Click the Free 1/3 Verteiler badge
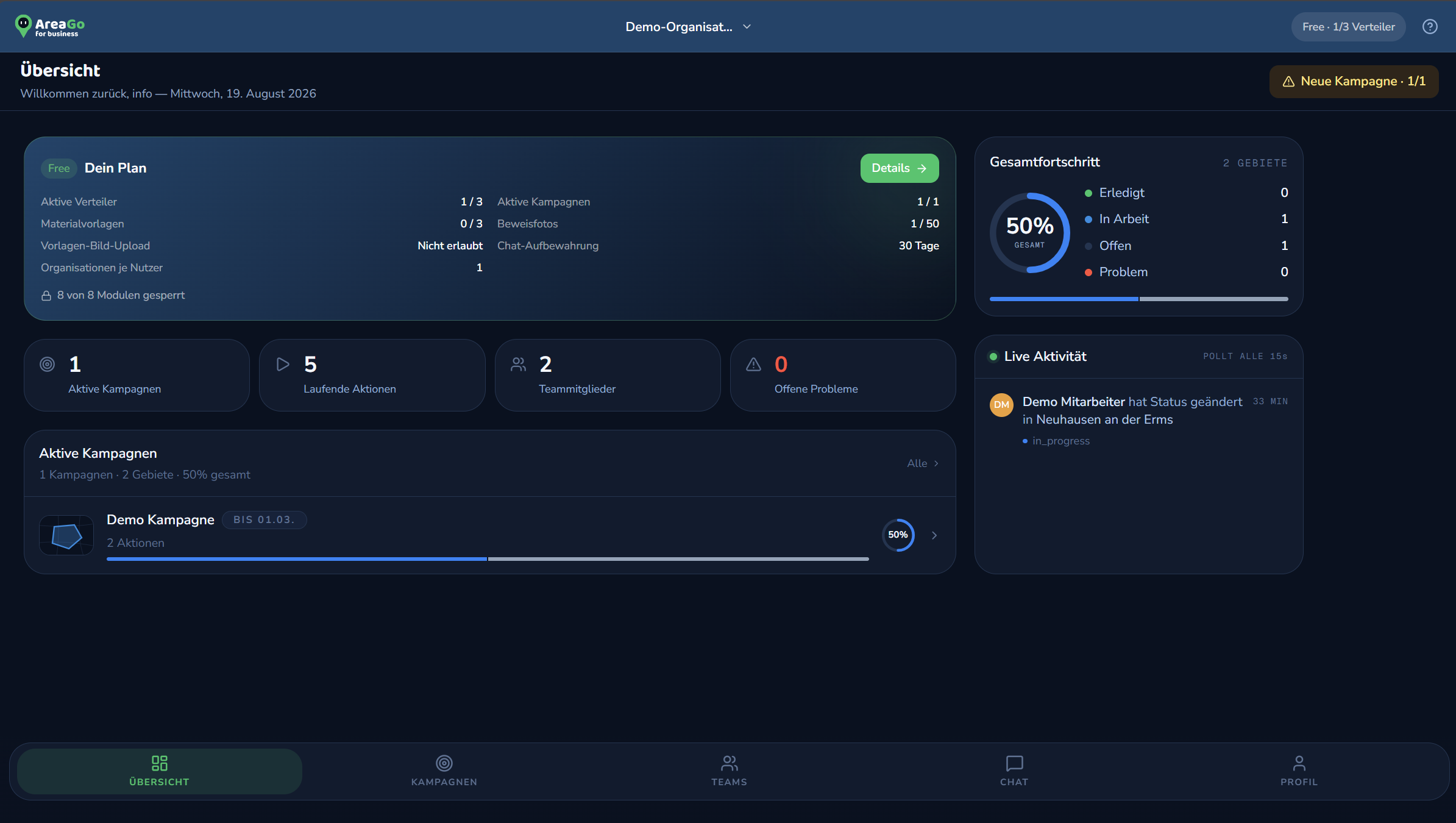The height and width of the screenshot is (823, 1456). click(x=1349, y=27)
